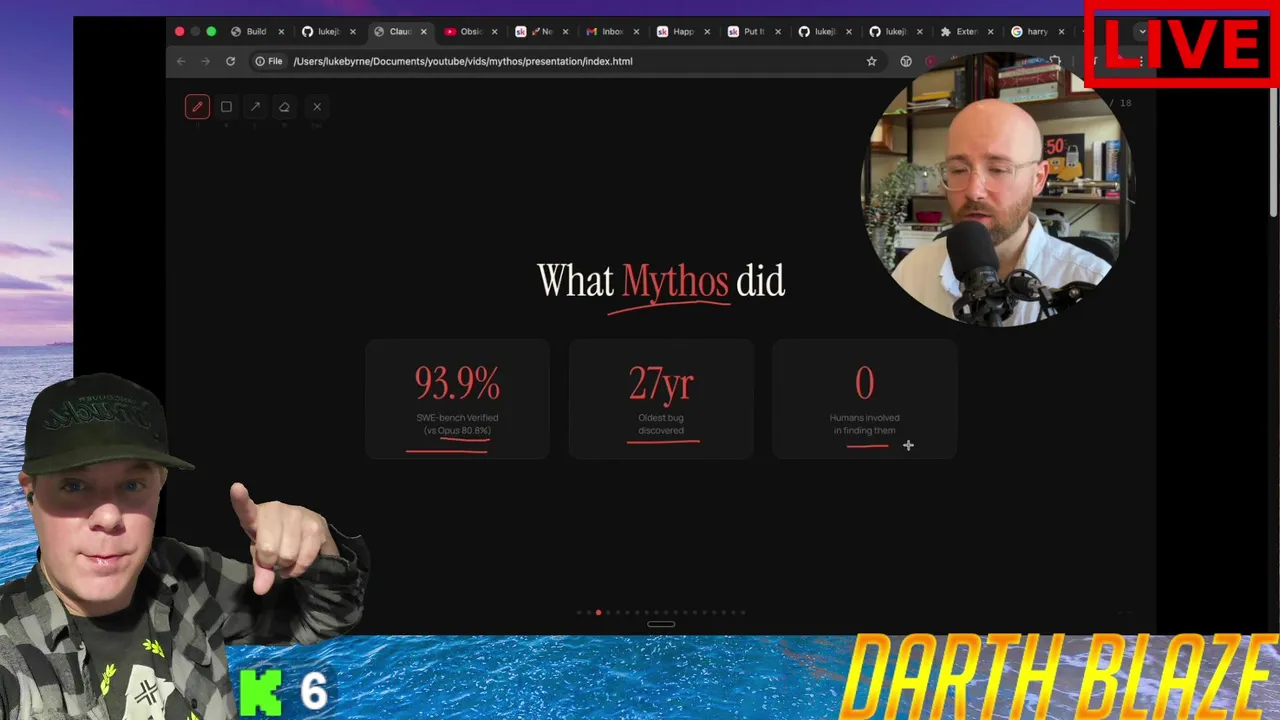
Task: Click Humans involved in finding them label
Action: (864, 424)
